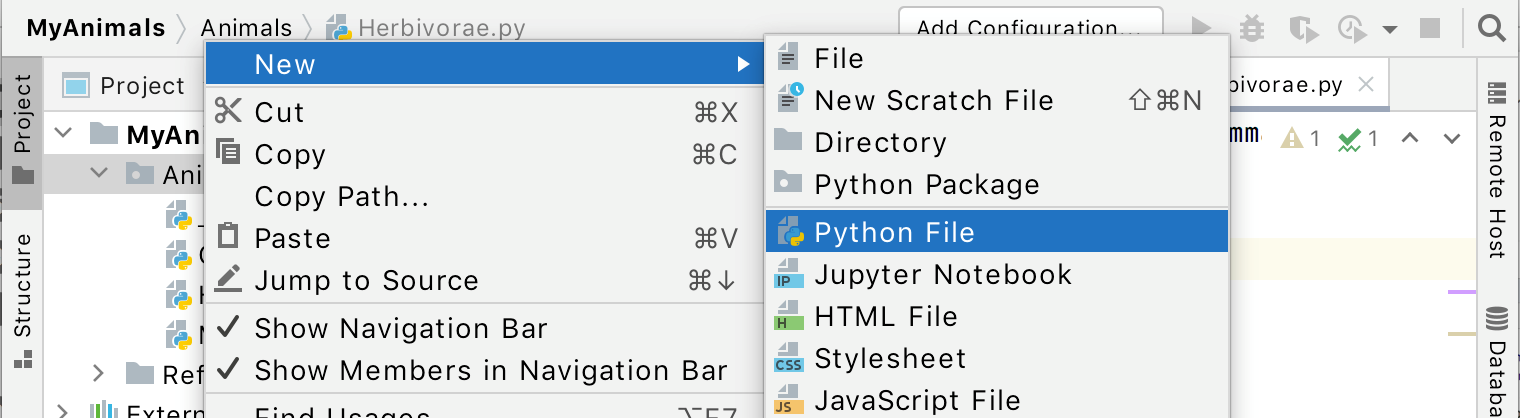This screenshot has width=1520, height=418.
Task: Click the Debug bug icon
Action: click(1251, 28)
